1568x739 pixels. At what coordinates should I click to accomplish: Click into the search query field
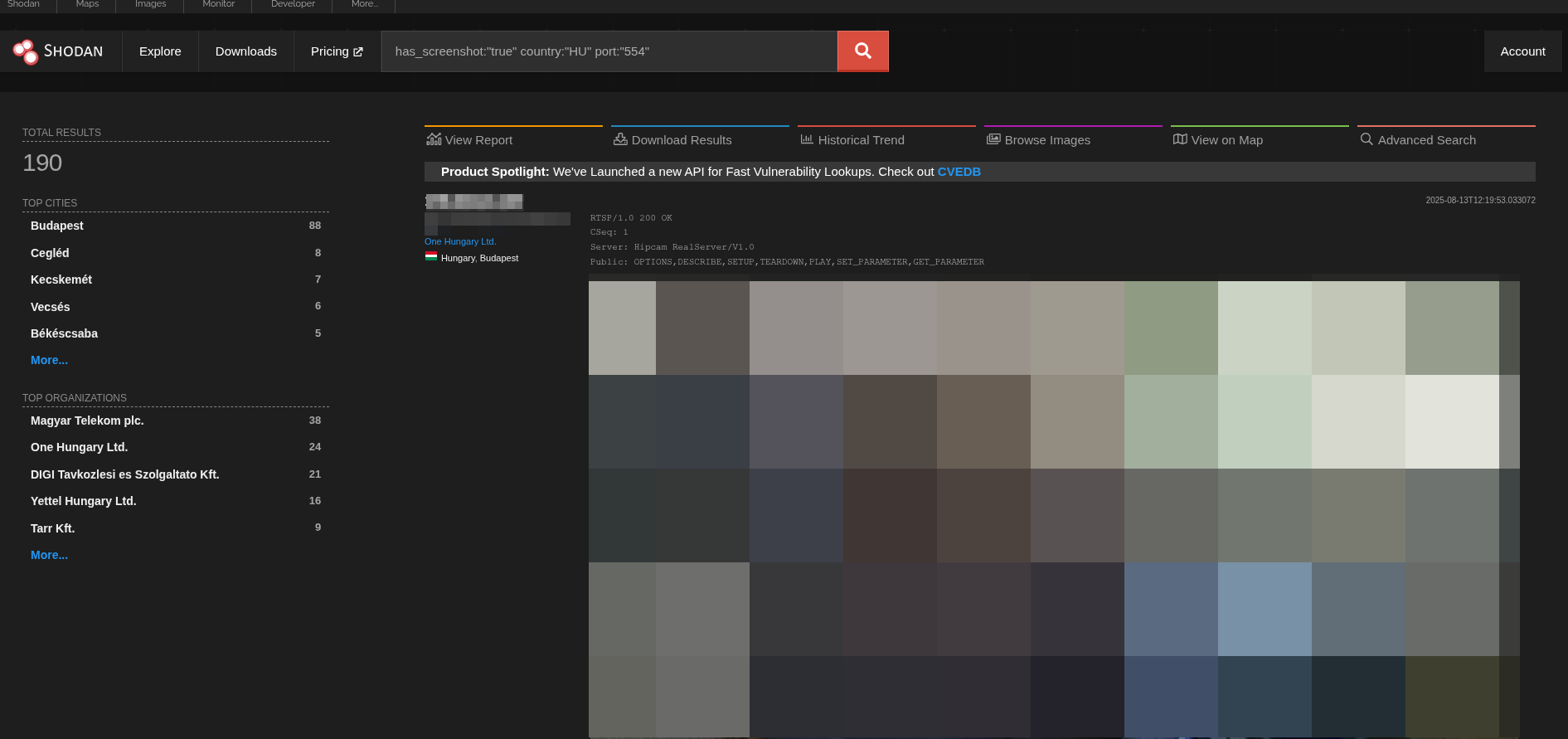pyautogui.click(x=609, y=51)
